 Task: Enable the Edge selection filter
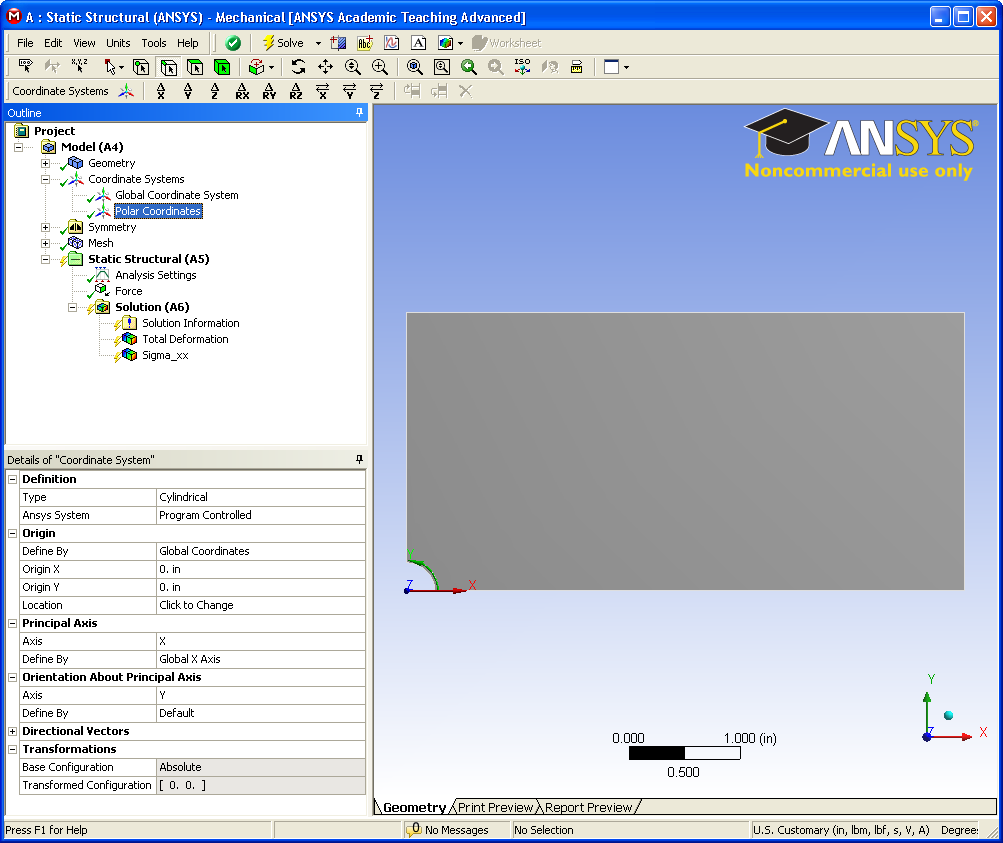pyautogui.click(x=168, y=67)
